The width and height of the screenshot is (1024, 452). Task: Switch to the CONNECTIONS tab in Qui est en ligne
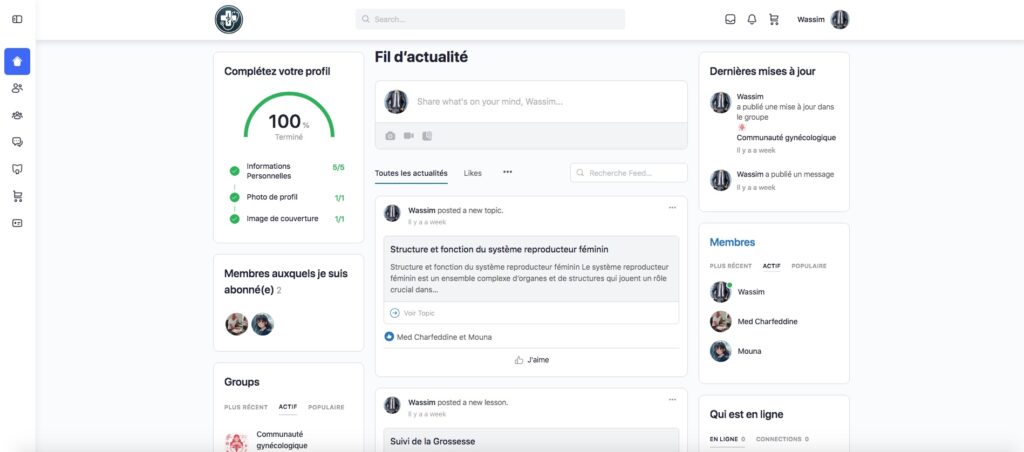click(x=782, y=439)
